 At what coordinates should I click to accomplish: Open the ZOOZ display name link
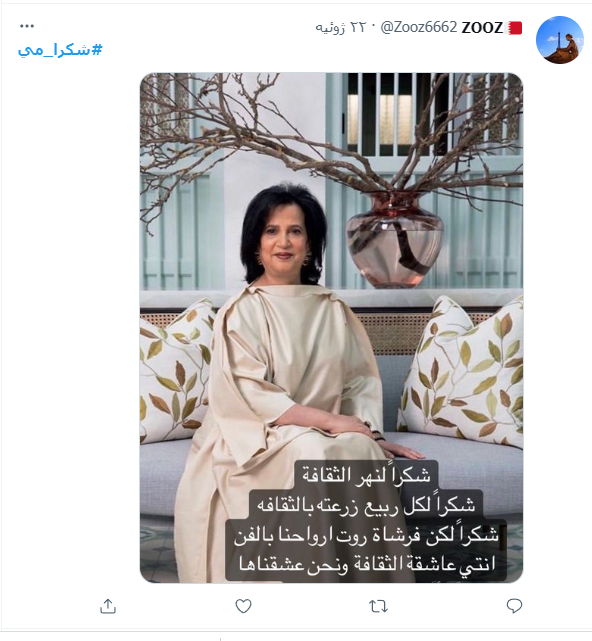coord(482,28)
